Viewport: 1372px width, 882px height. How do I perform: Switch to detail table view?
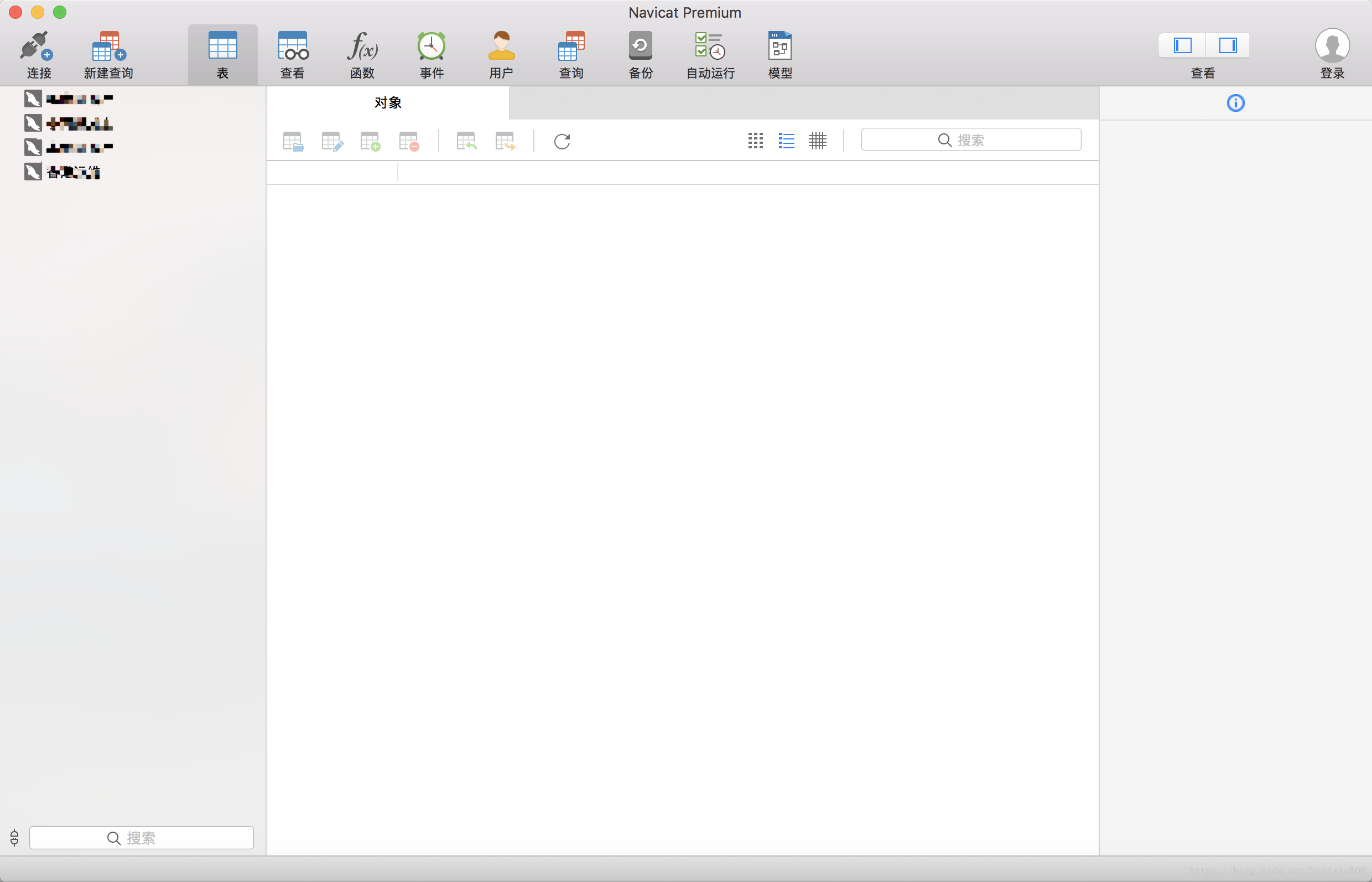(818, 141)
